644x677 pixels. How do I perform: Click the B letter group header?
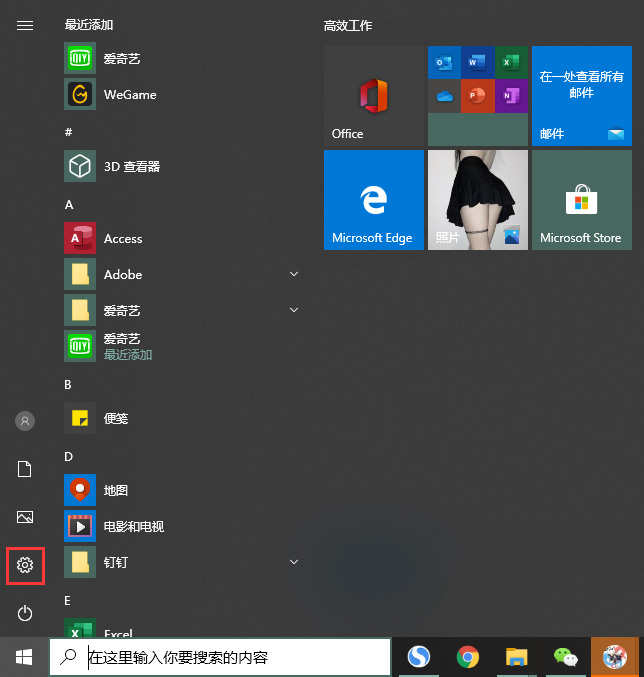coord(68,385)
